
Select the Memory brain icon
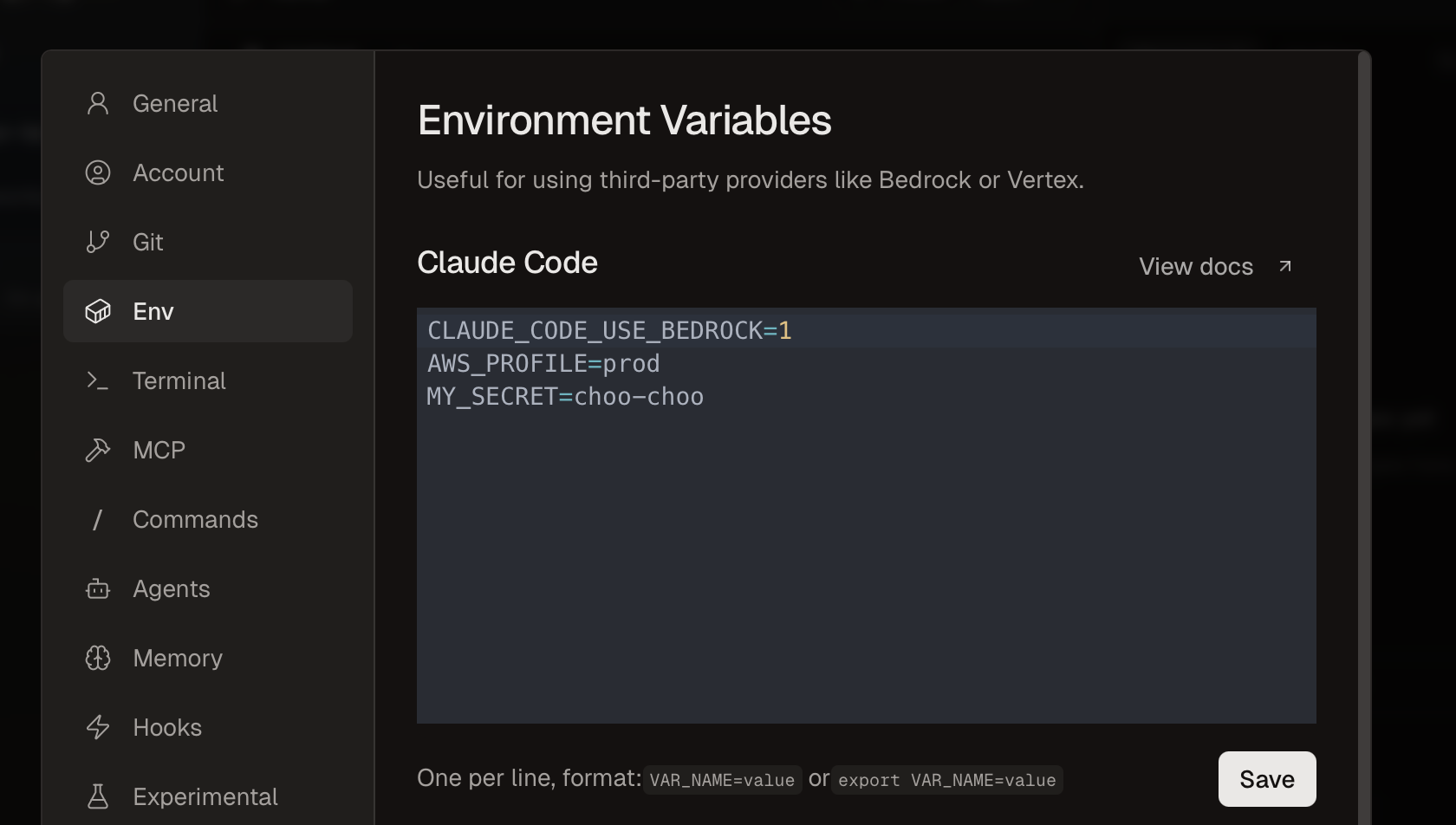pos(97,658)
